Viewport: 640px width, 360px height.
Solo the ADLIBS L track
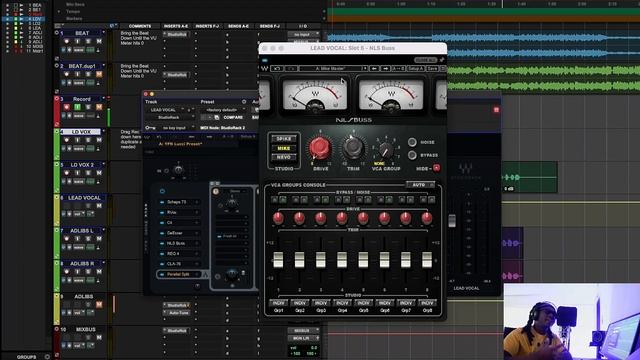(88, 239)
